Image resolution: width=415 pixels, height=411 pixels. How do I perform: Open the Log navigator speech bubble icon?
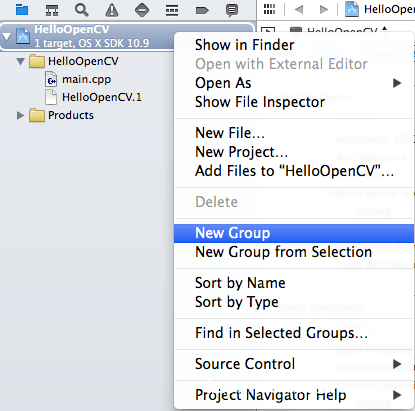(x=232, y=10)
